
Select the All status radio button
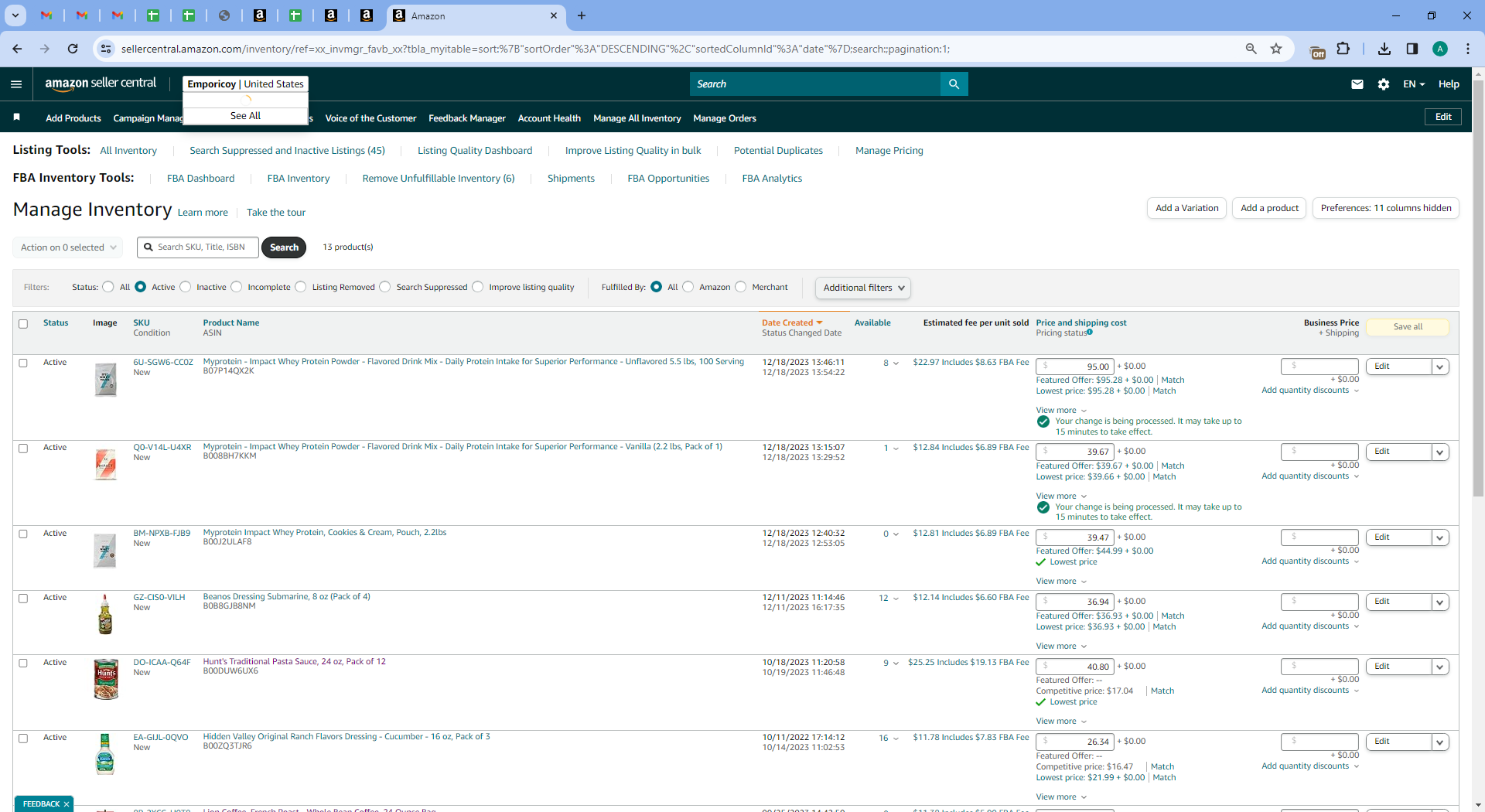tap(108, 287)
